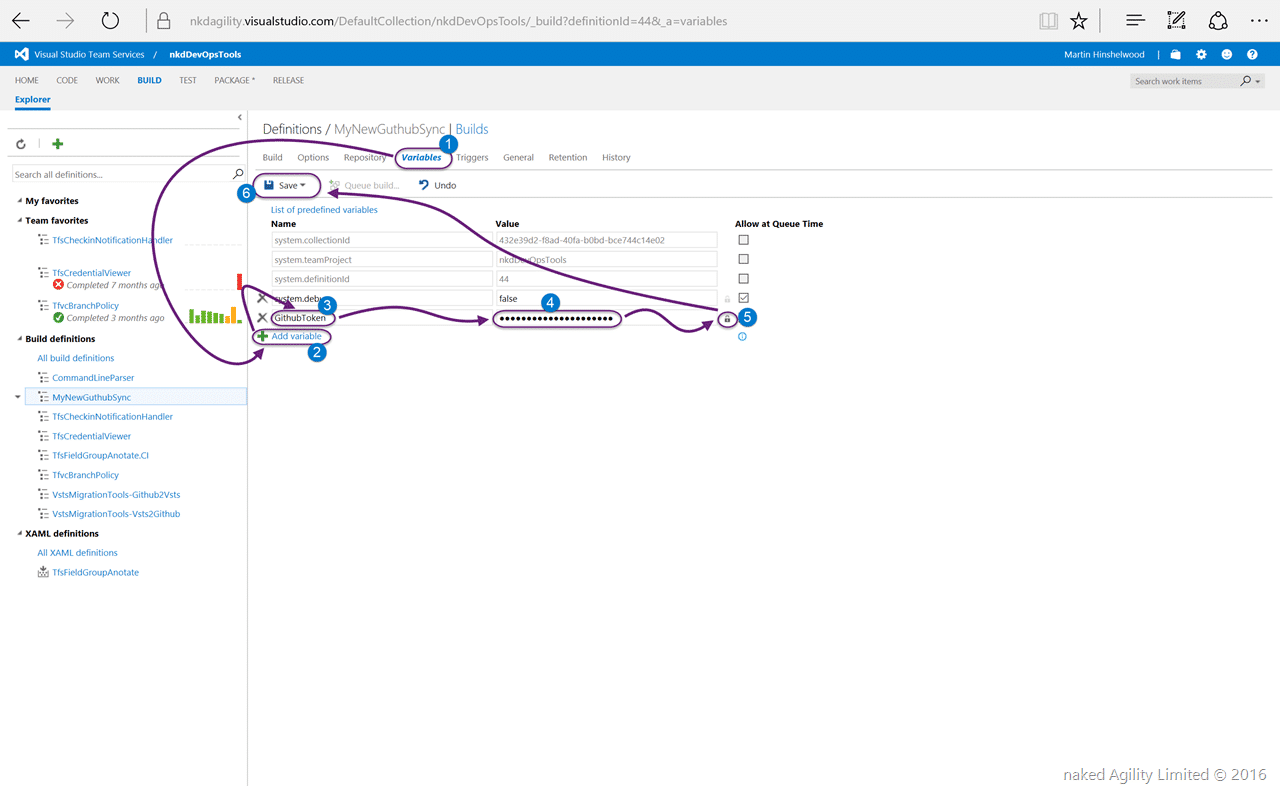Click the Visual Studio Team Services logo
The height and width of the screenshot is (786, 1280).
(22, 54)
